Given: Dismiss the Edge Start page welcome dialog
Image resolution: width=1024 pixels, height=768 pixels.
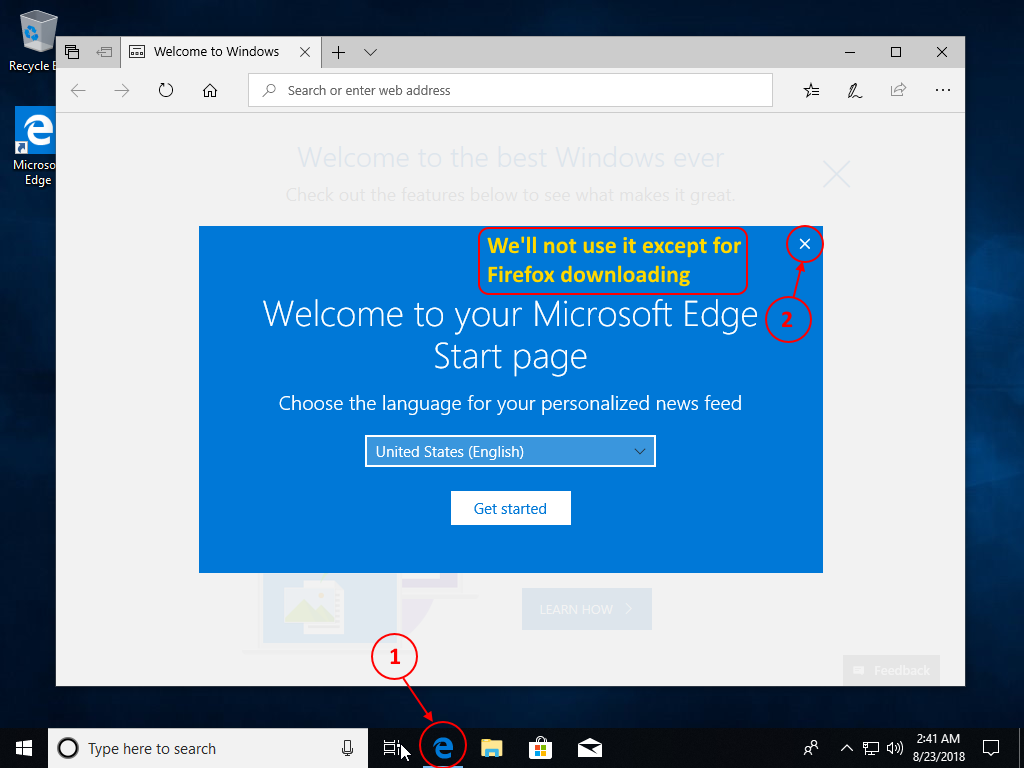Looking at the screenshot, I should 805,244.
